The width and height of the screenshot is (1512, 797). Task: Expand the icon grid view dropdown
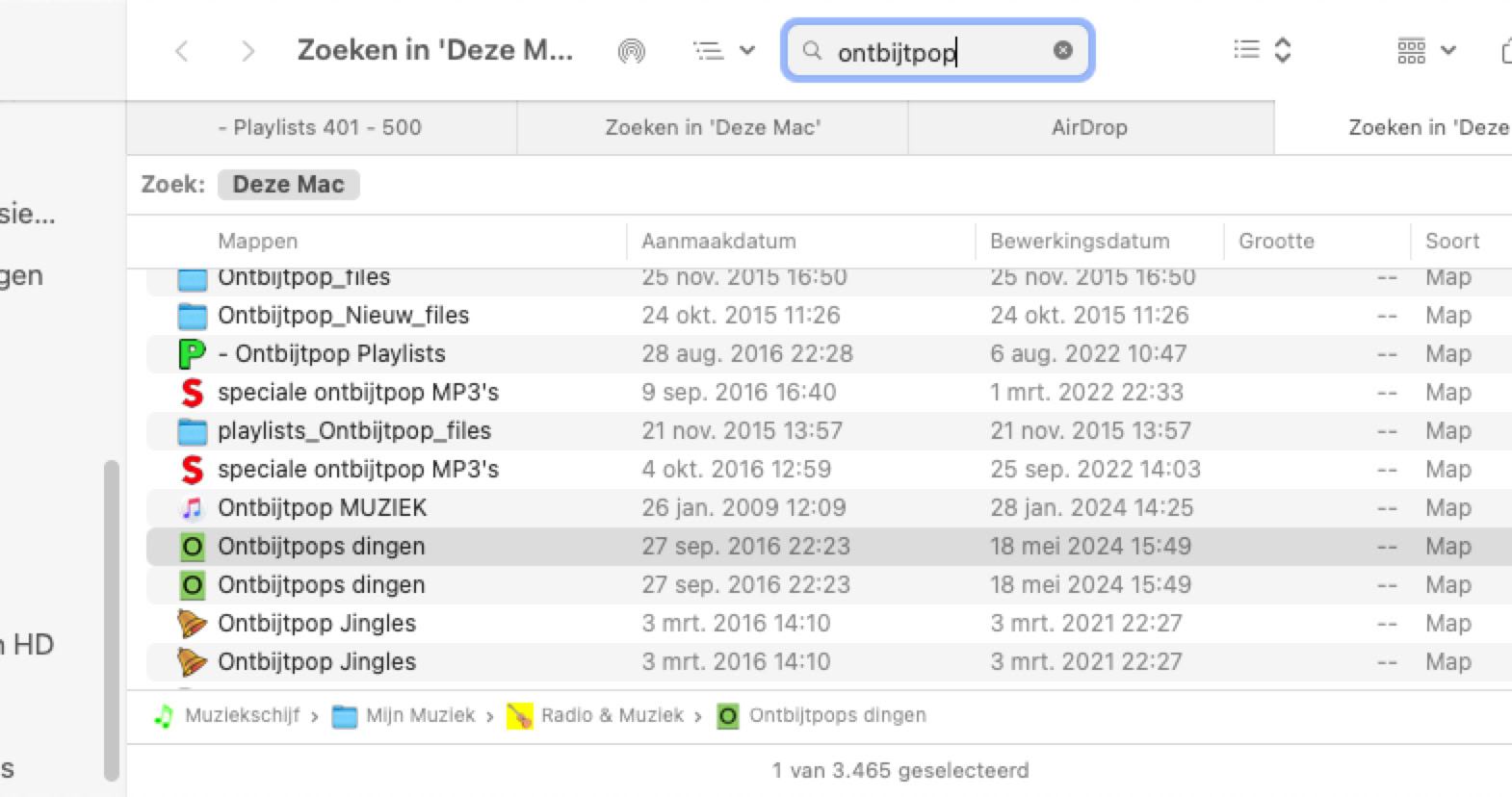click(1426, 51)
